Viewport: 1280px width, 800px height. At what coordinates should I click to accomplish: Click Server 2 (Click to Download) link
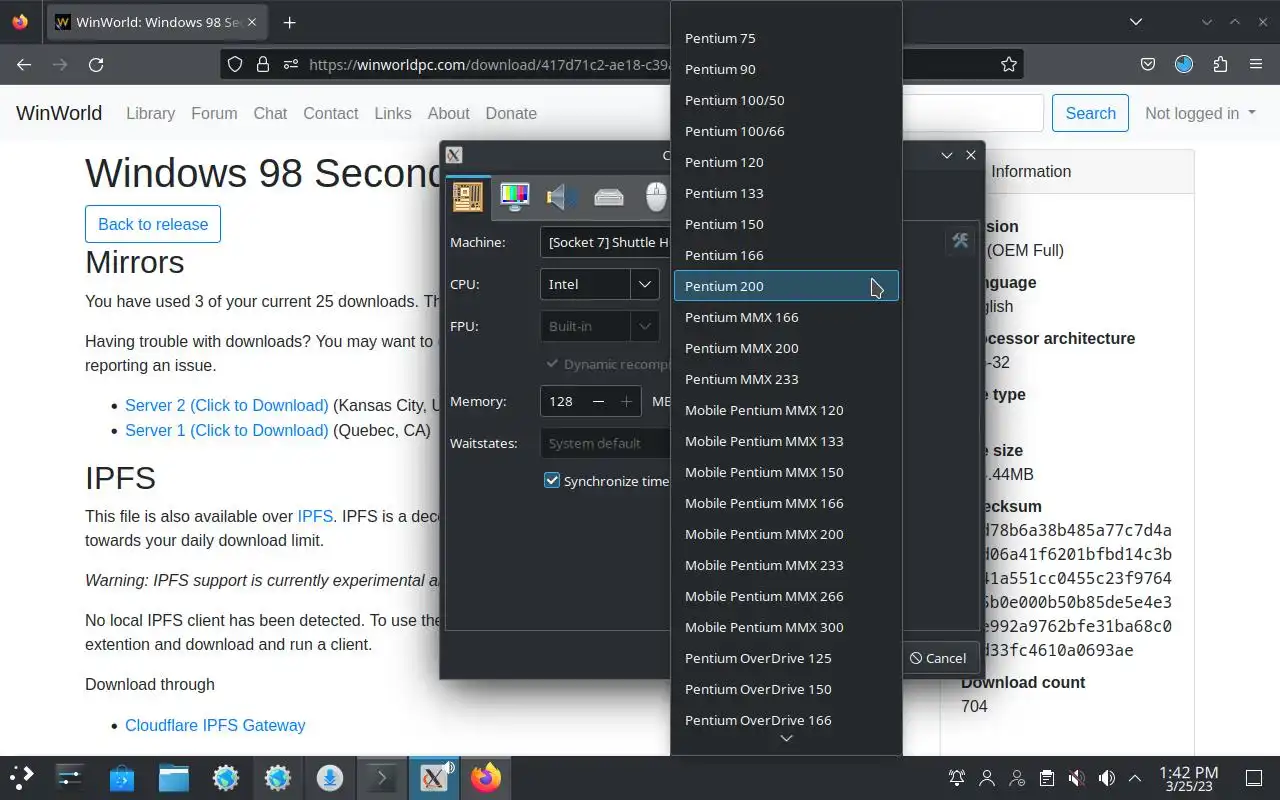pos(226,405)
